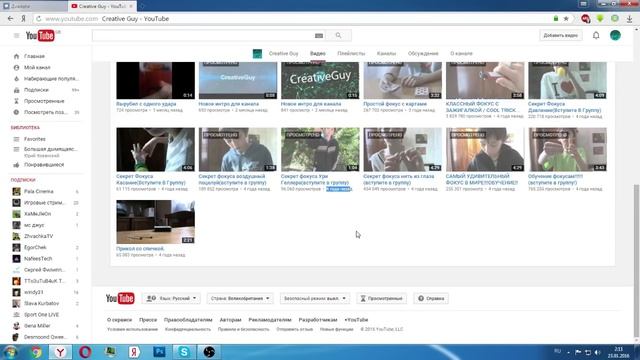Open the CreativeGuy green intro video thumbnail
Screen dimensions: 640x360
(x=320, y=80)
